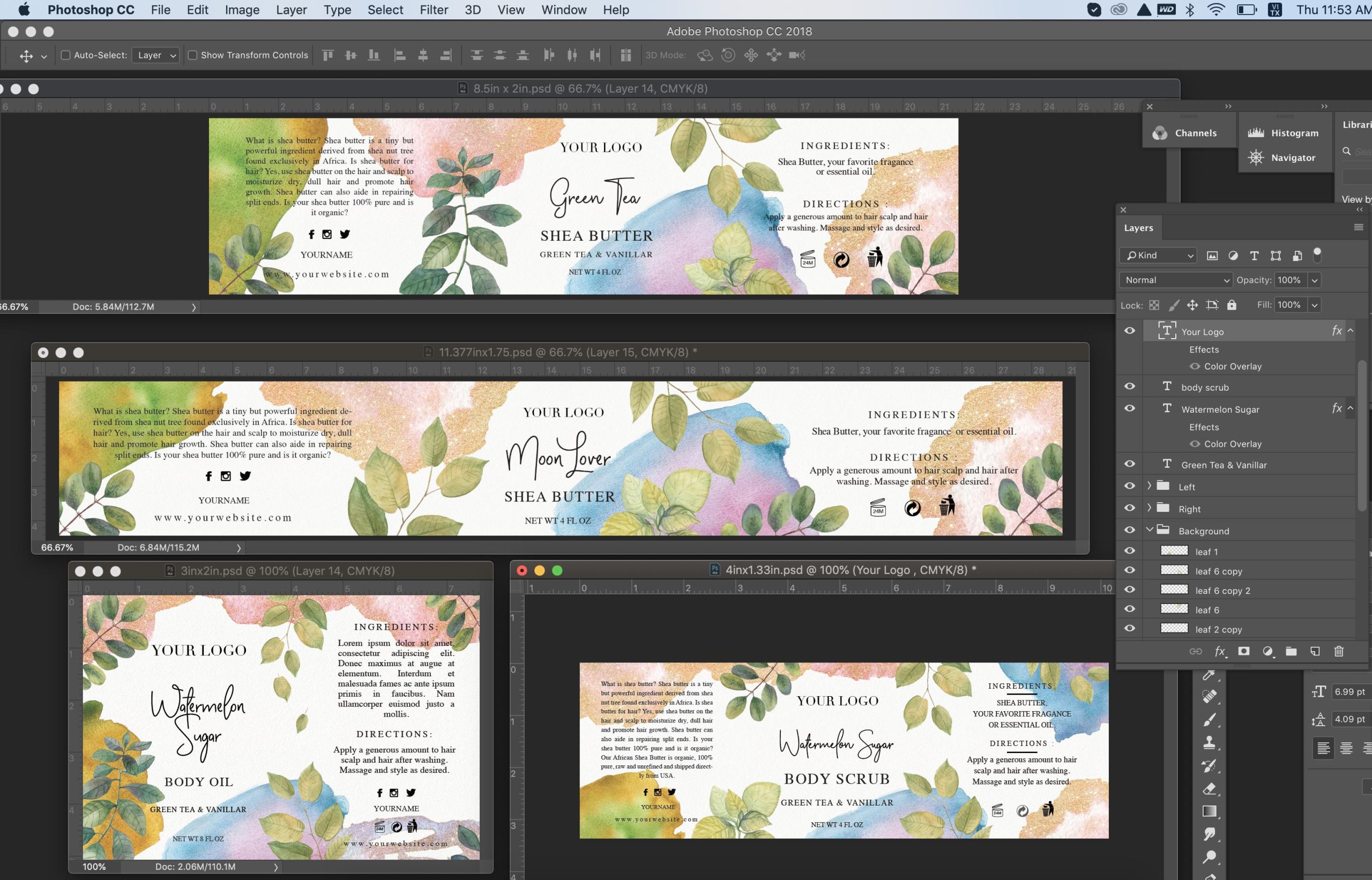Click the Add layer mask icon
Image resolution: width=1372 pixels, height=880 pixels.
[1243, 652]
